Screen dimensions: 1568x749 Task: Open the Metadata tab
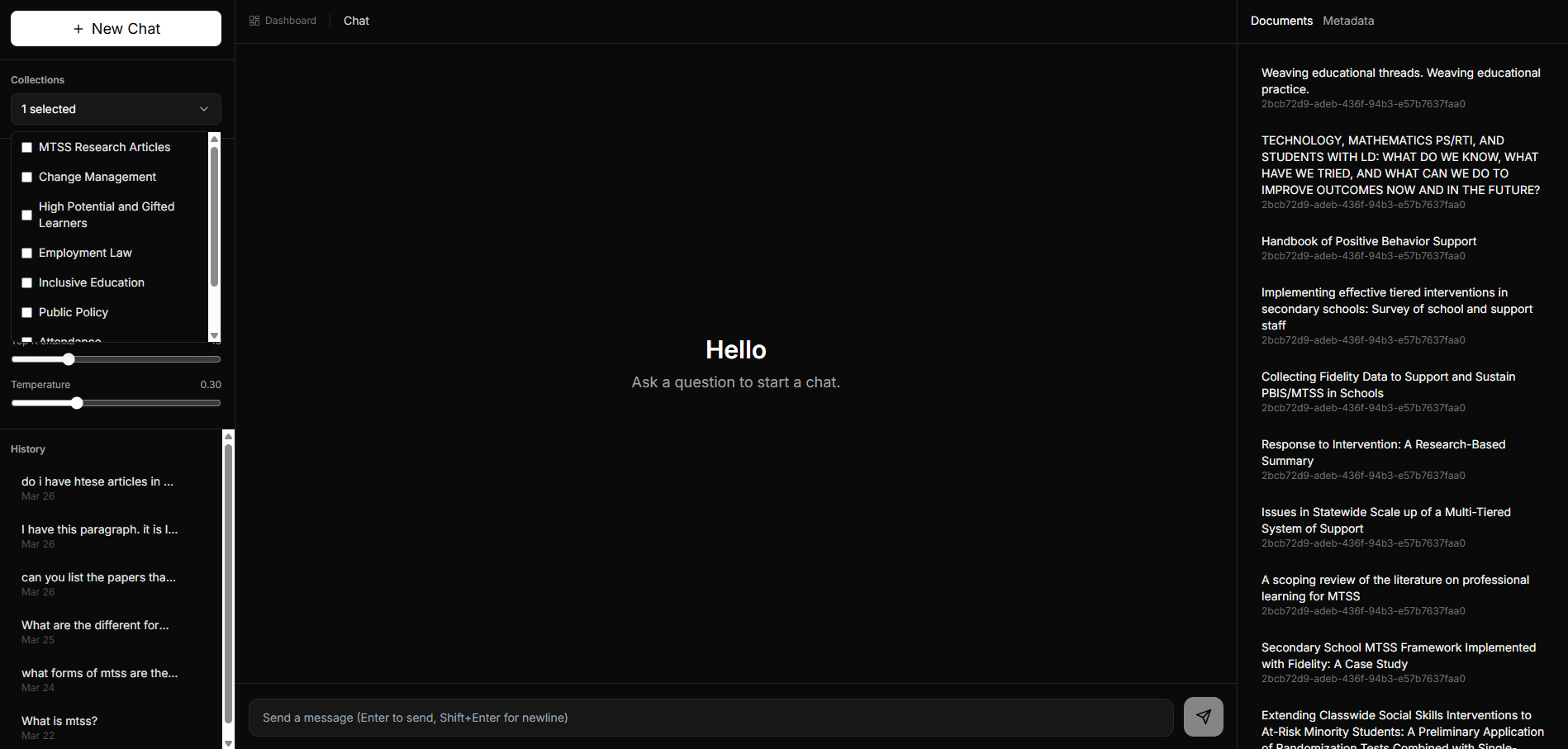tap(1348, 21)
